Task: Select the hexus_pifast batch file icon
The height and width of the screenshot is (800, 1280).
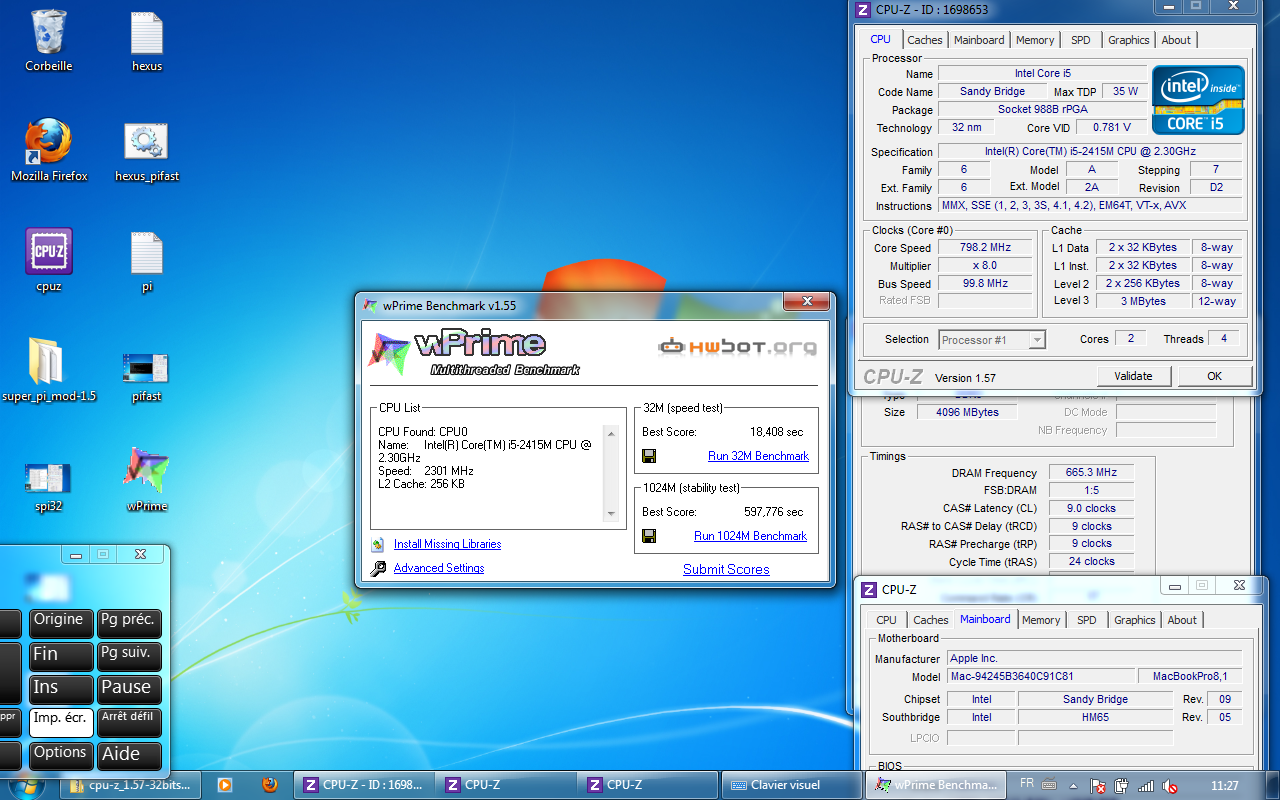Action: (x=147, y=151)
